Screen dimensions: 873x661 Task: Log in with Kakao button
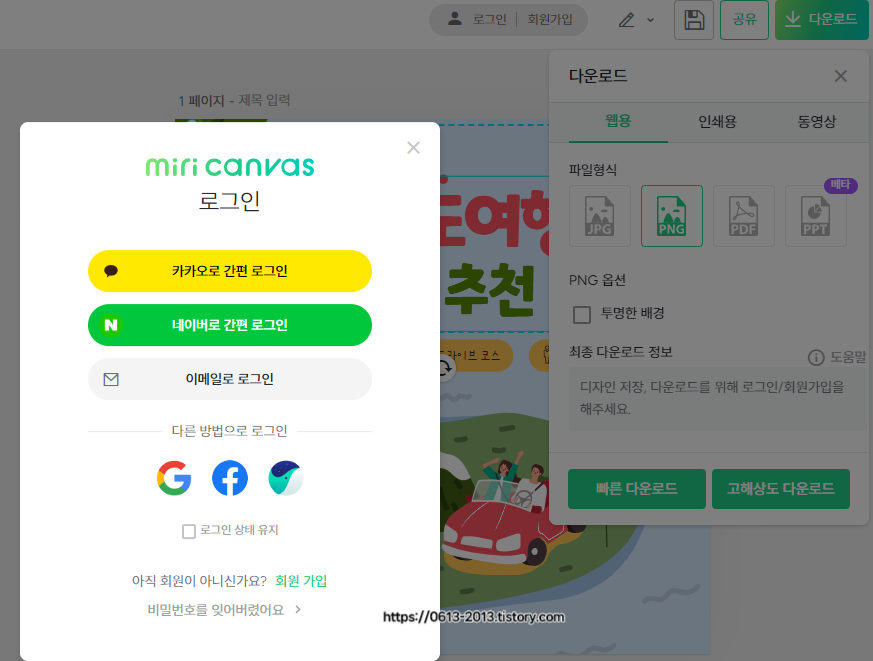click(229, 271)
